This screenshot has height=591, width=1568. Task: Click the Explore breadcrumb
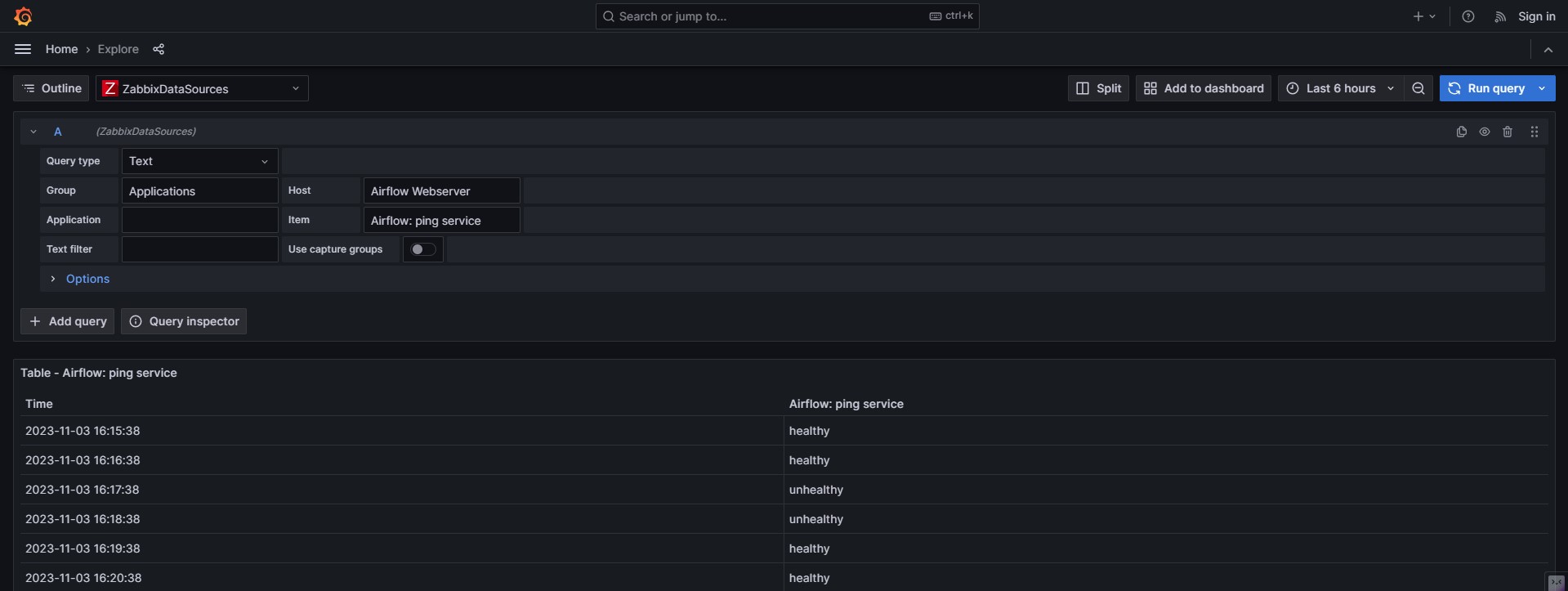click(118, 49)
